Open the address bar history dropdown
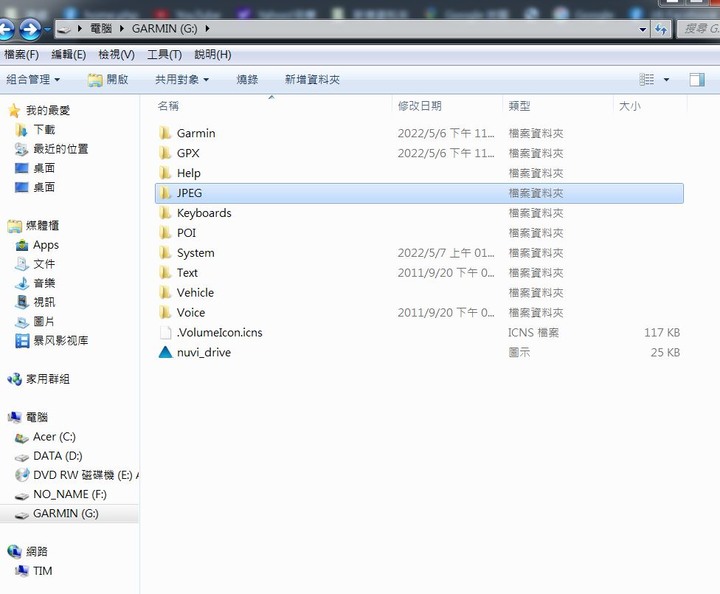This screenshot has height=594, width=720. (642, 29)
